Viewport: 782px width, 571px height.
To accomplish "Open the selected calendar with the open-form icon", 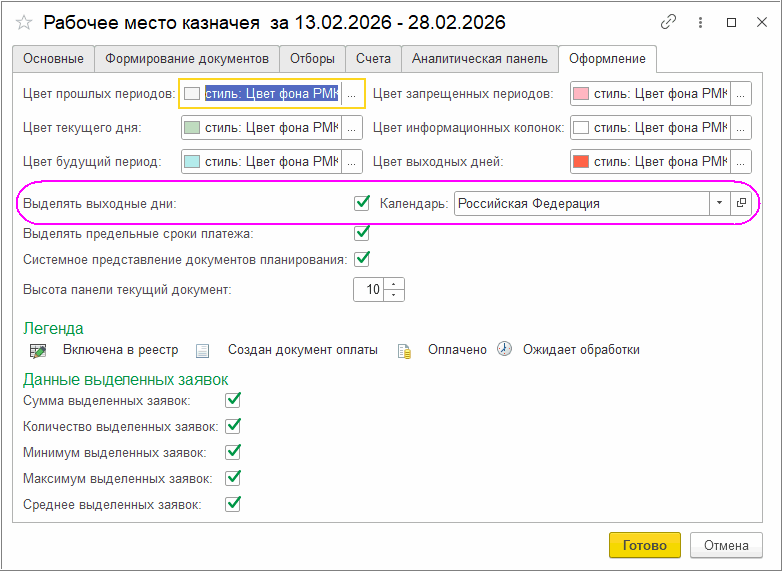I will [x=741, y=203].
